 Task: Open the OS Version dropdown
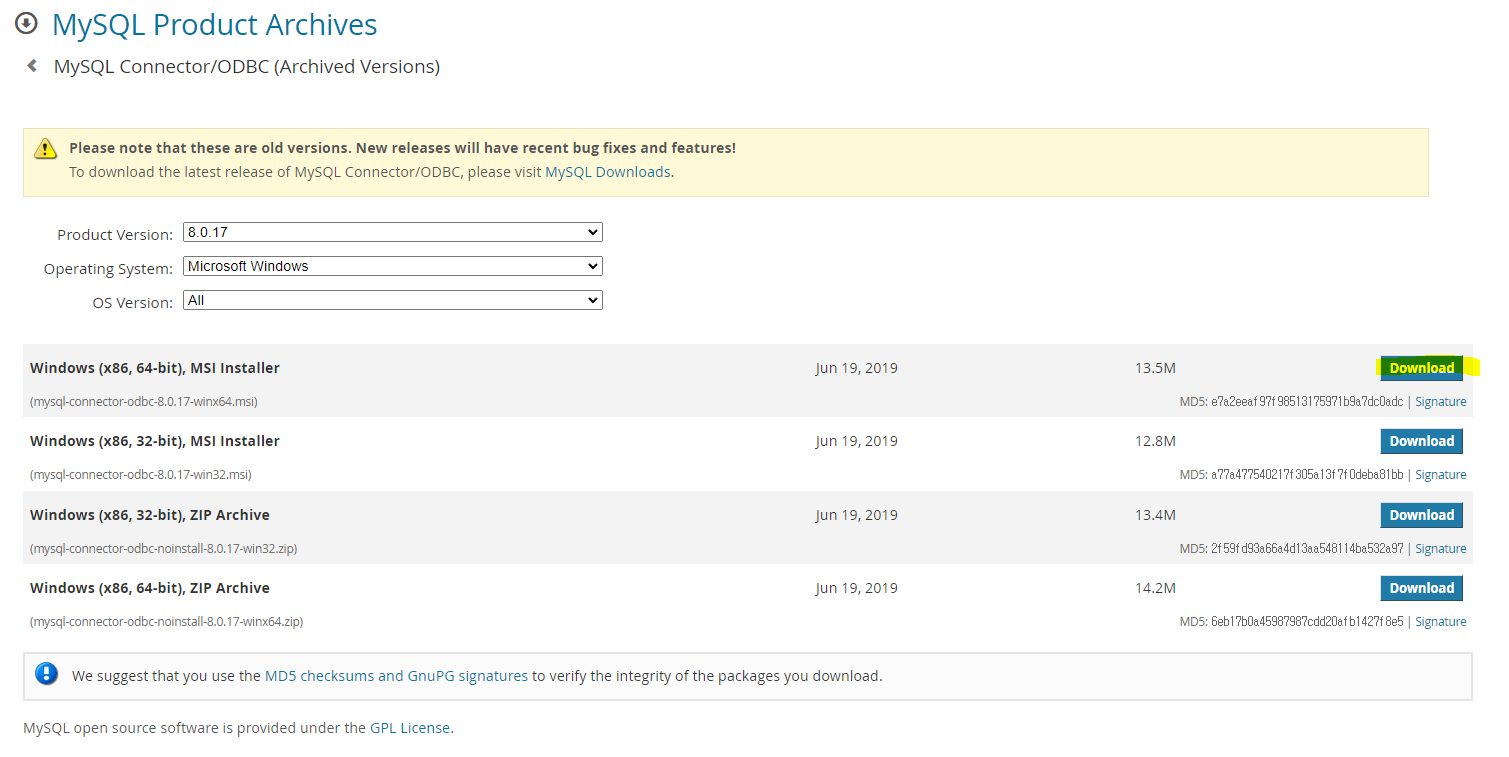(x=393, y=300)
